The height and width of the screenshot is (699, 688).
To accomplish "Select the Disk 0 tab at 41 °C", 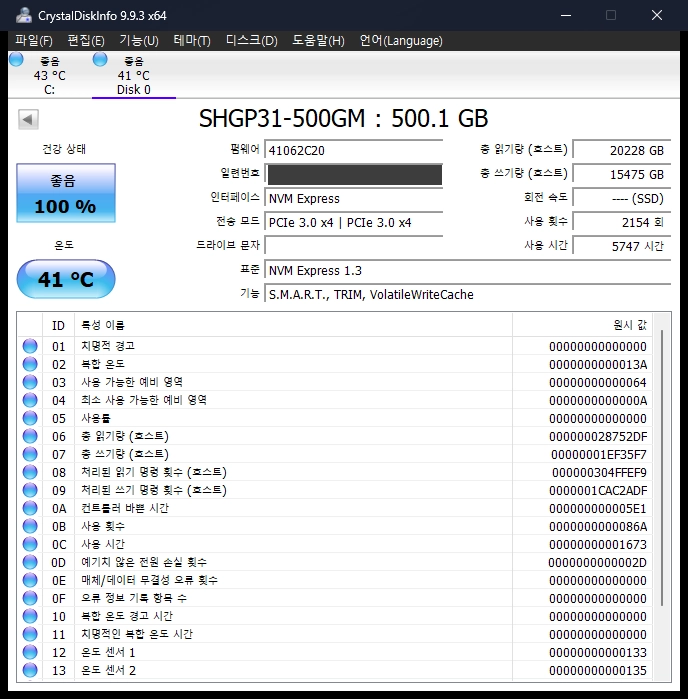I will click(x=134, y=75).
